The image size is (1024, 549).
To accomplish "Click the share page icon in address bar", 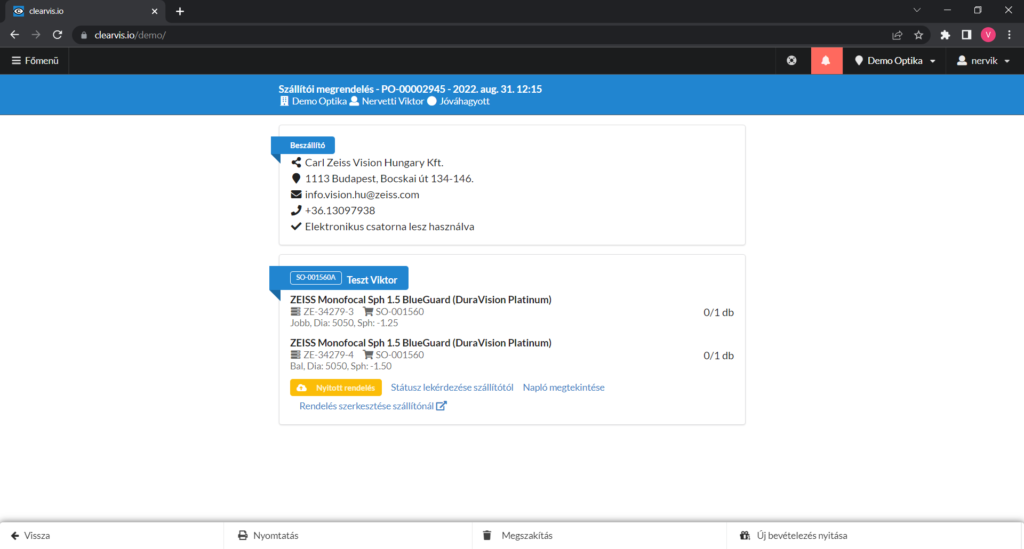I will click(897, 35).
